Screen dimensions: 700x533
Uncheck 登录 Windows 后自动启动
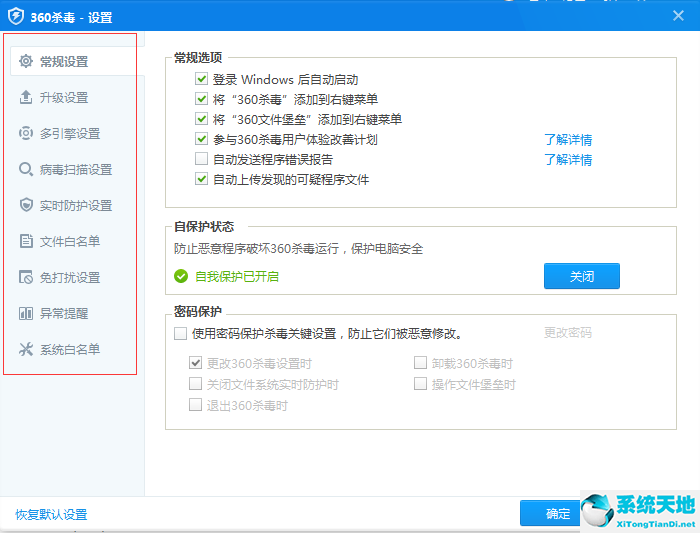(x=201, y=79)
